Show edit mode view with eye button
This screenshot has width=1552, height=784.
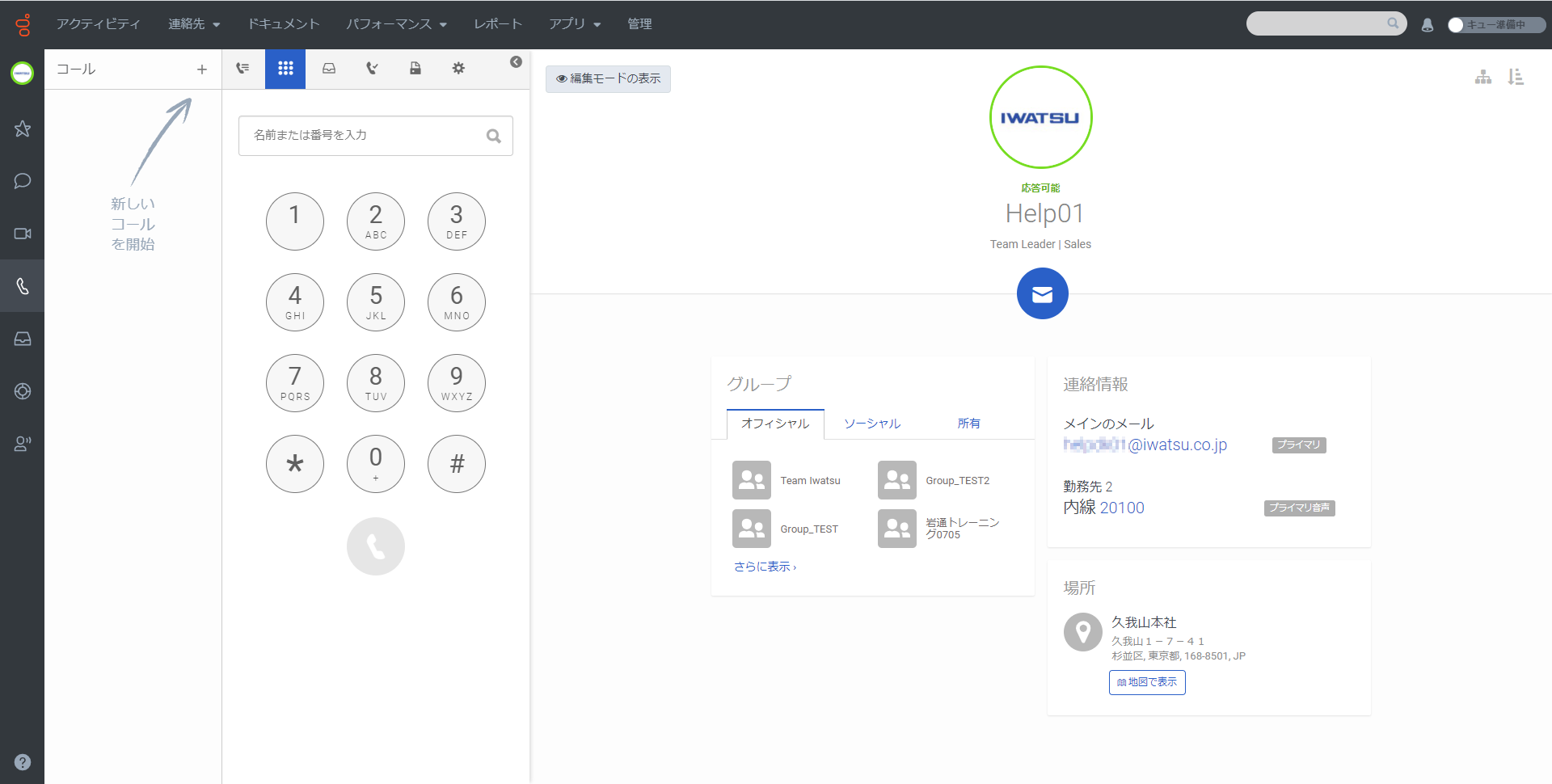point(608,79)
